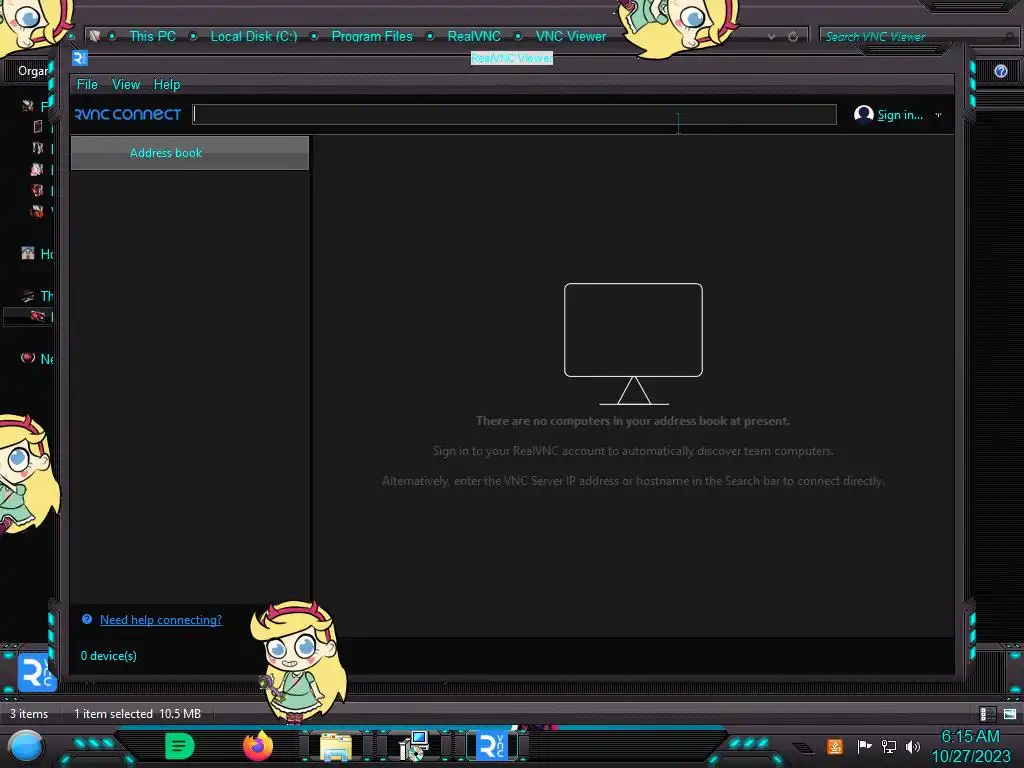The height and width of the screenshot is (768, 1024).
Task: Click the Sign in link
Action: [899, 115]
